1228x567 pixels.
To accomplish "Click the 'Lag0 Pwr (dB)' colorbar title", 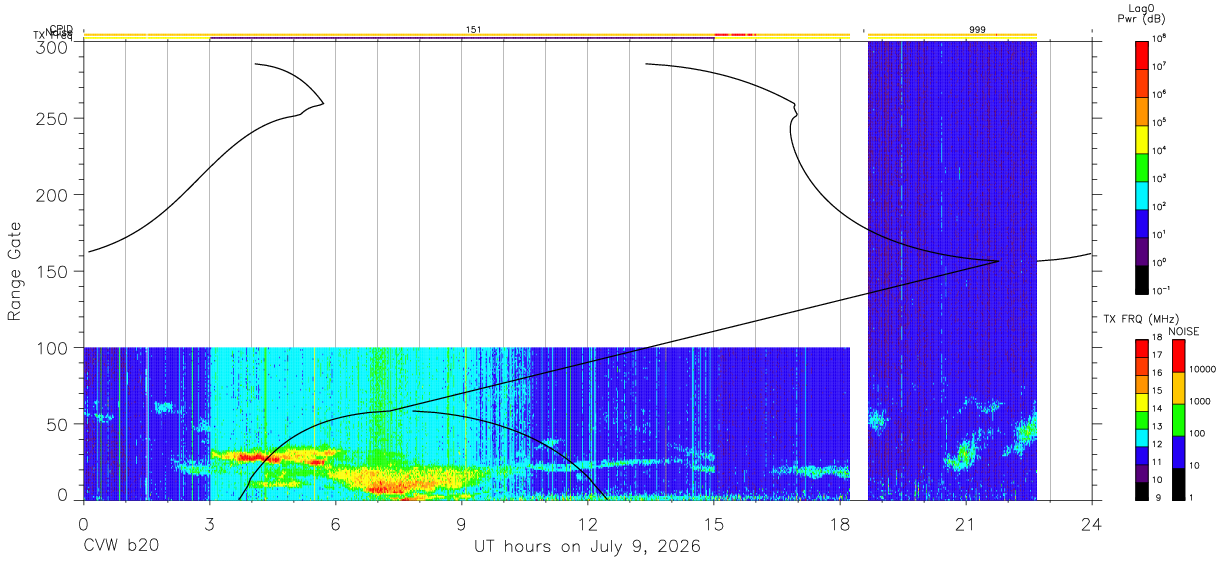I will pyautogui.click(x=1140, y=14).
